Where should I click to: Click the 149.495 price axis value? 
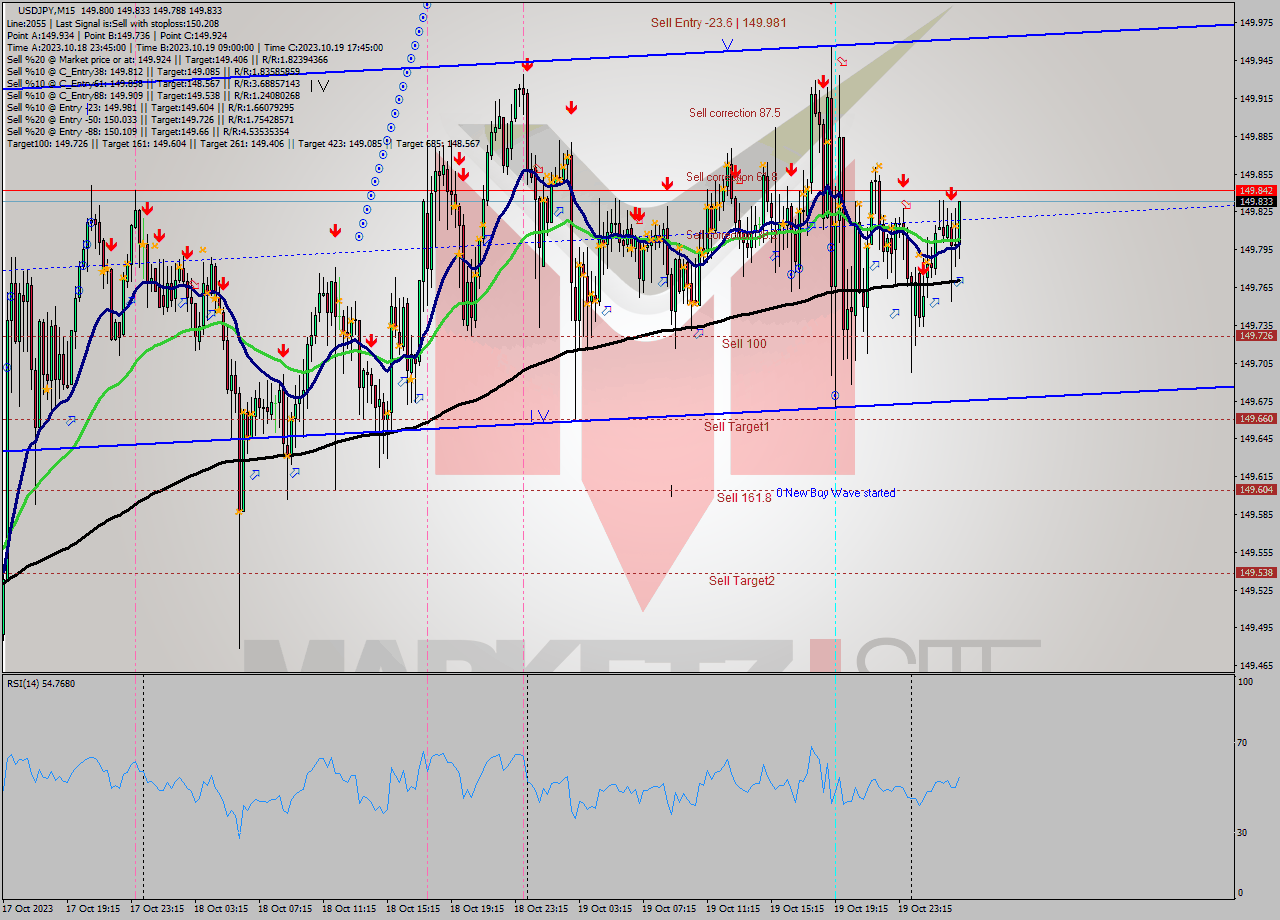(x=1256, y=627)
